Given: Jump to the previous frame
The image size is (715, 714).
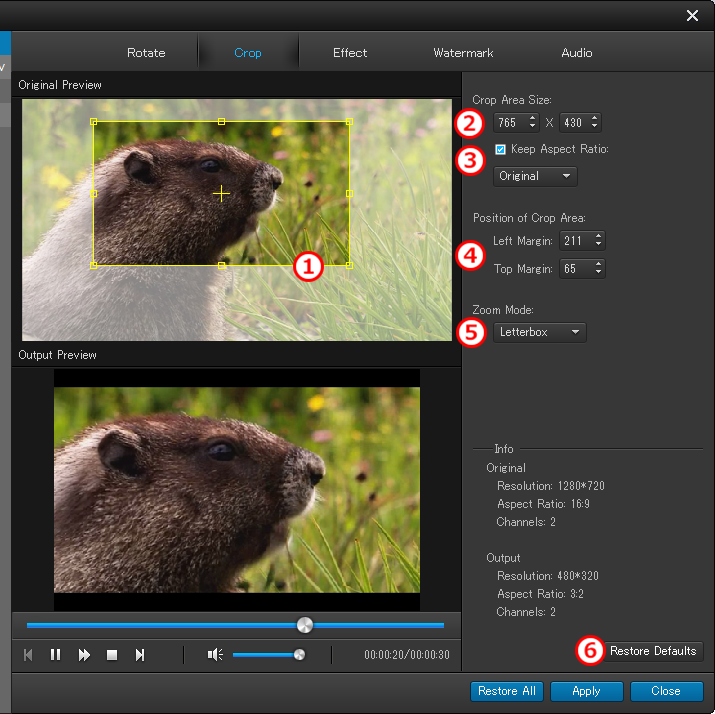Looking at the screenshot, I should click(28, 655).
